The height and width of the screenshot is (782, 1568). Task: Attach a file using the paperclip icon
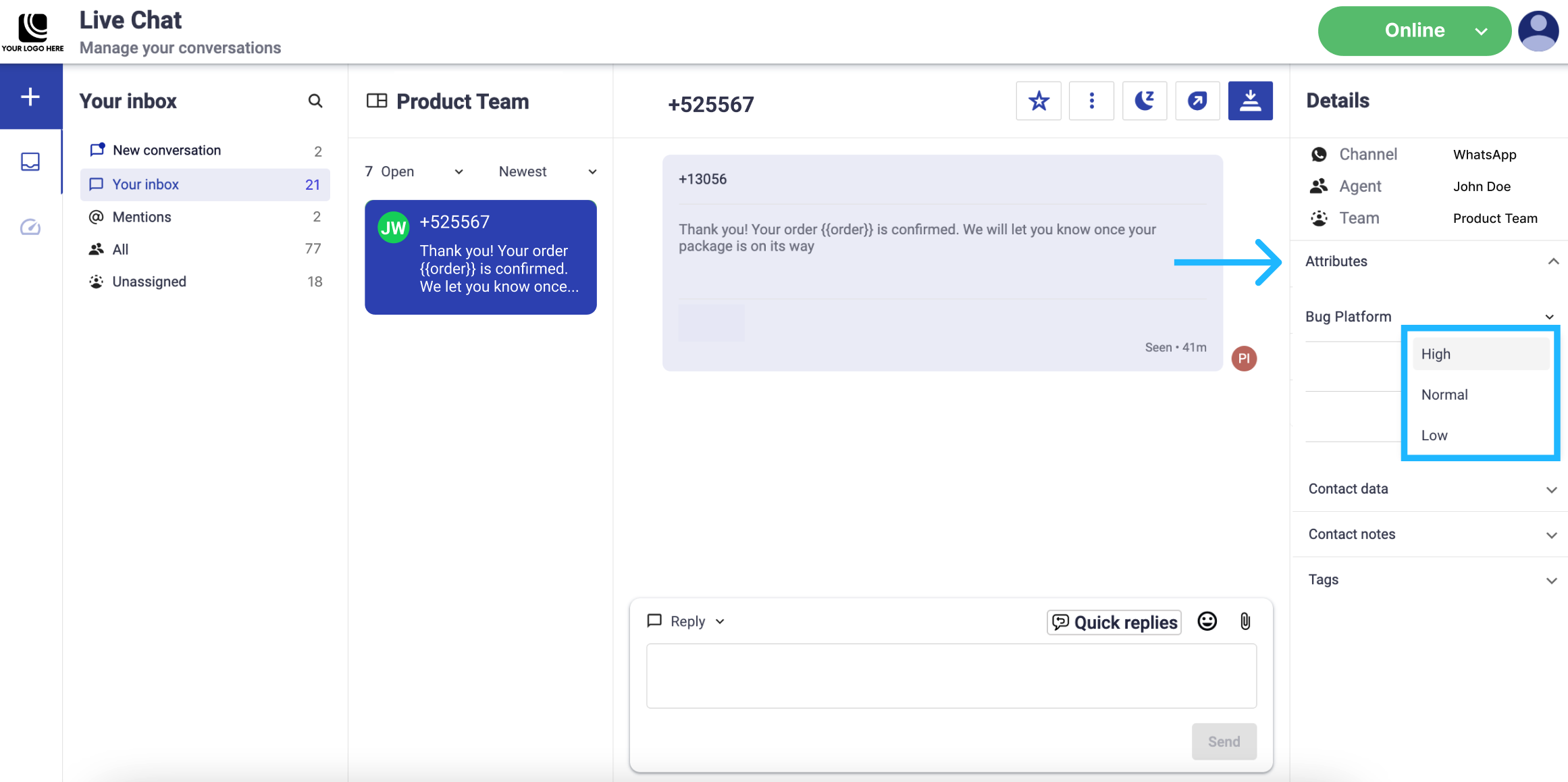point(1245,621)
